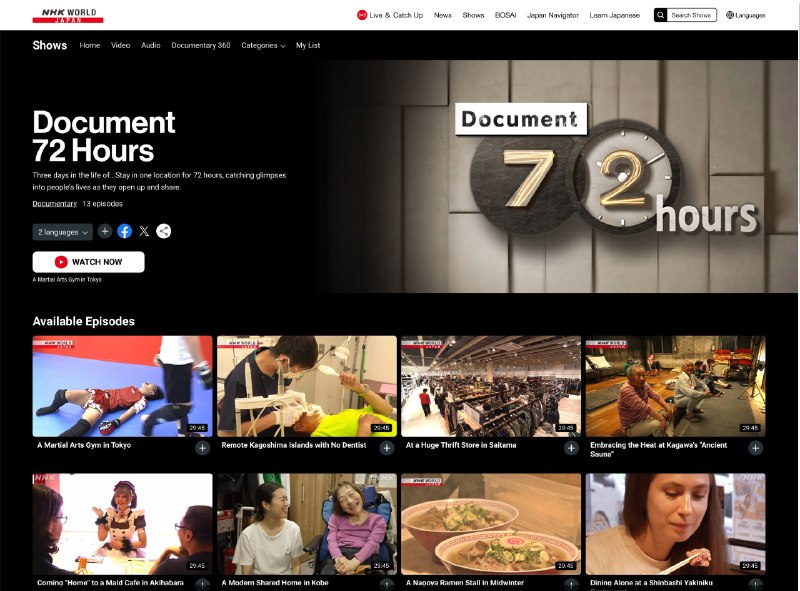
Task: Share the show on X
Action: [x=144, y=231]
